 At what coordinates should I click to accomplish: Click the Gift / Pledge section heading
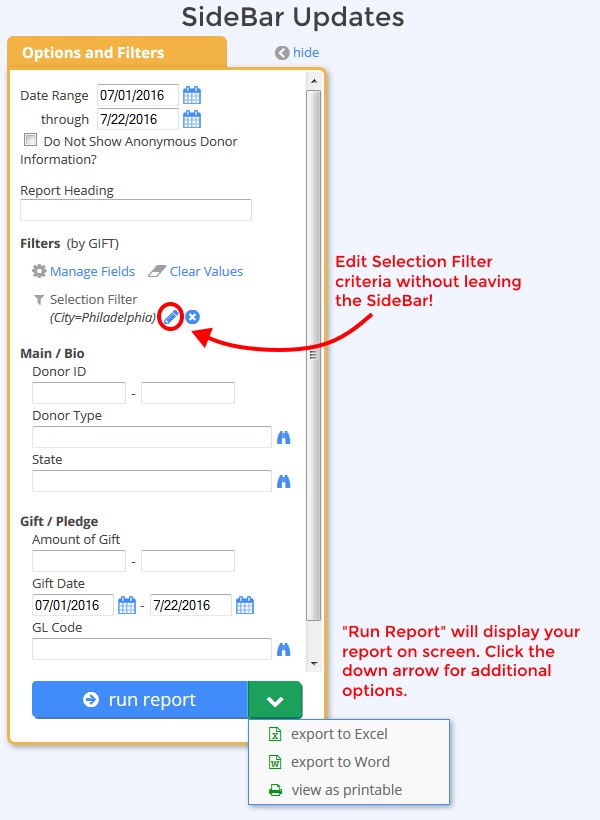tap(59, 521)
